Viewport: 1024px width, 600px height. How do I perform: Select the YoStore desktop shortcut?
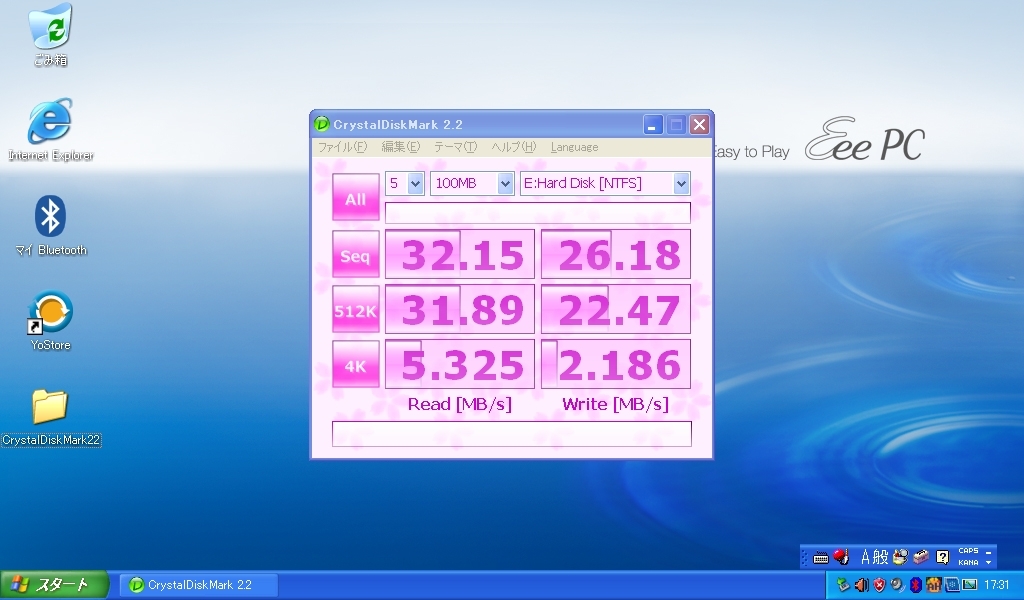[x=50, y=320]
